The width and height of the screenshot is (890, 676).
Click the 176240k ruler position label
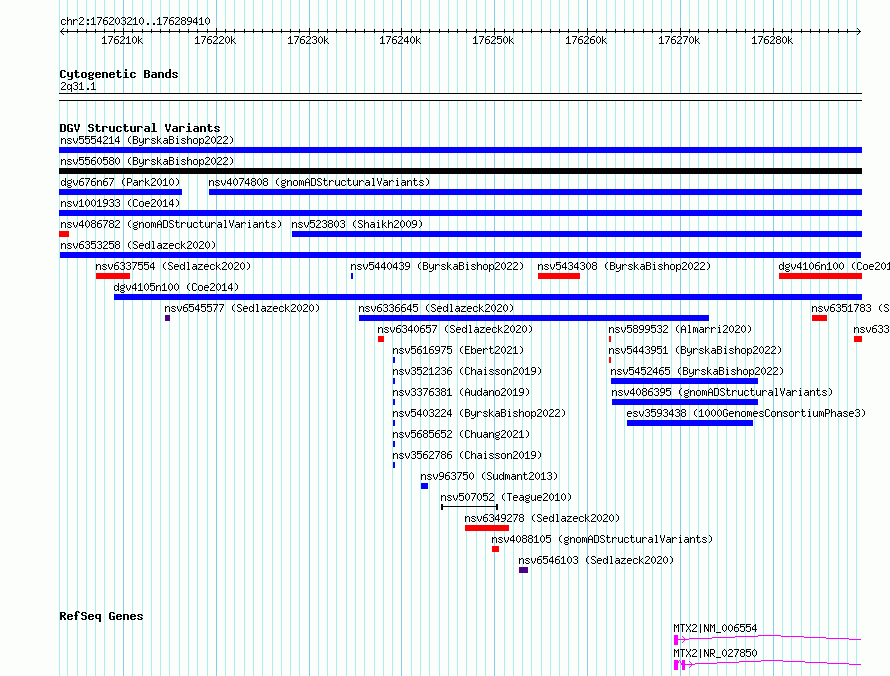[x=400, y=40]
